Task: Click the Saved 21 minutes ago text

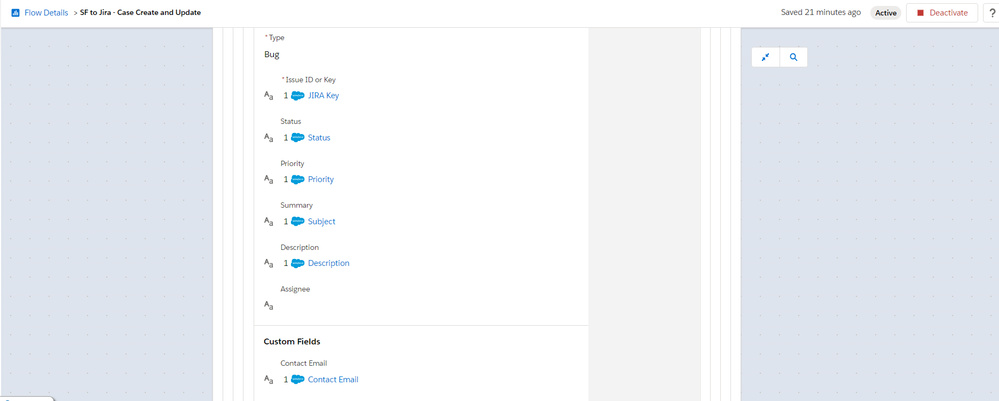Action: click(x=821, y=12)
